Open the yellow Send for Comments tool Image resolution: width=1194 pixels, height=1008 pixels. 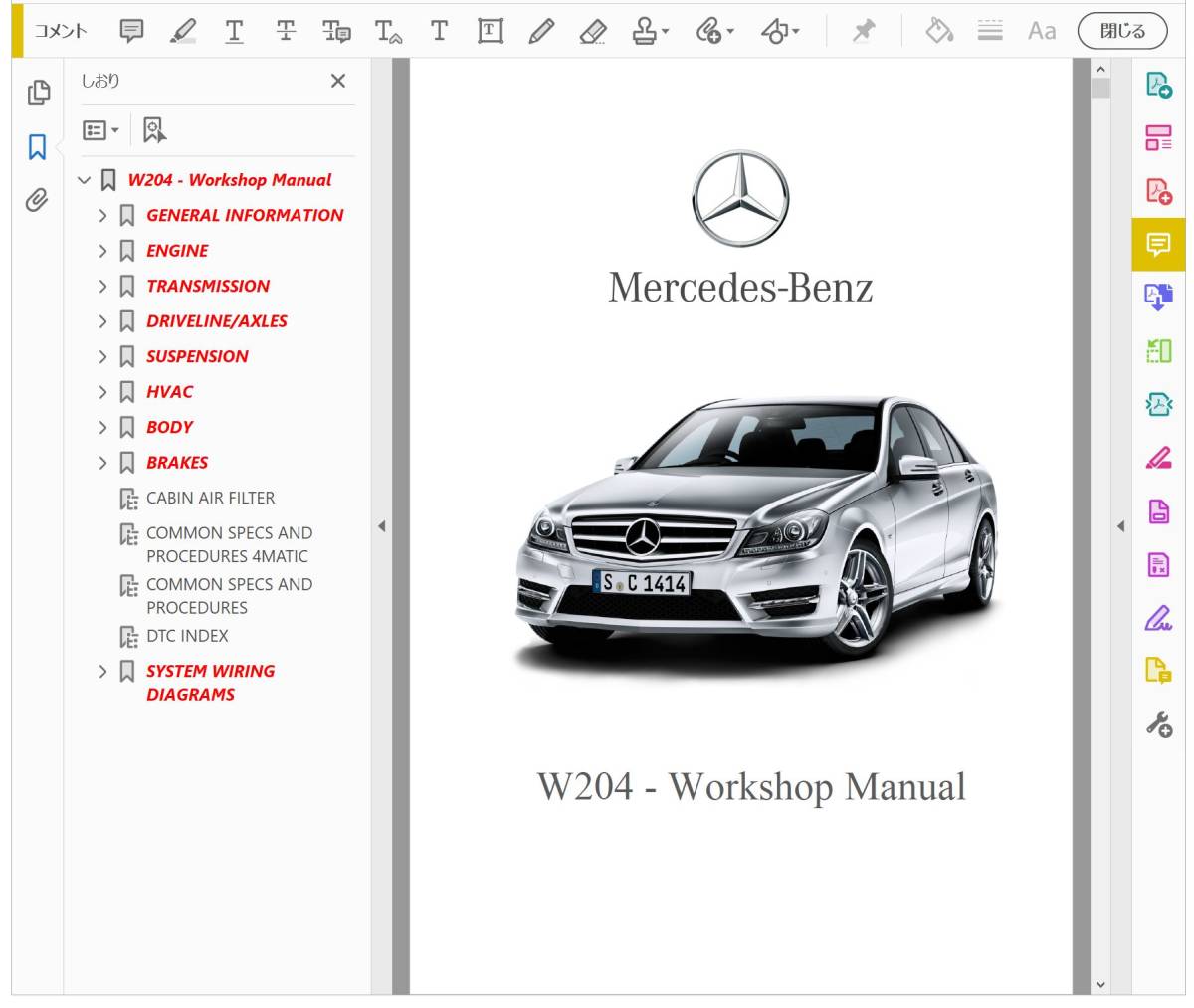(x=1158, y=672)
